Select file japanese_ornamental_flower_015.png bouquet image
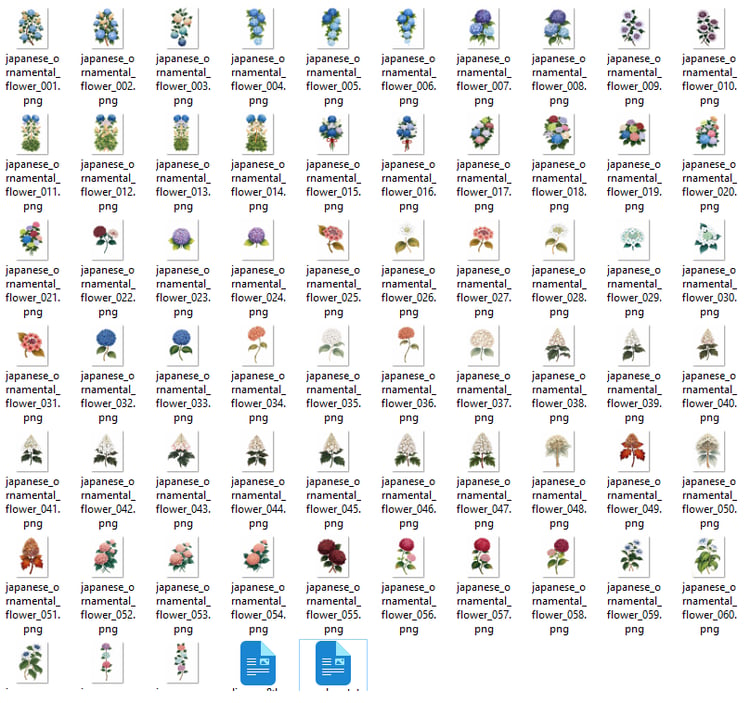The height and width of the screenshot is (703, 750). point(332,134)
